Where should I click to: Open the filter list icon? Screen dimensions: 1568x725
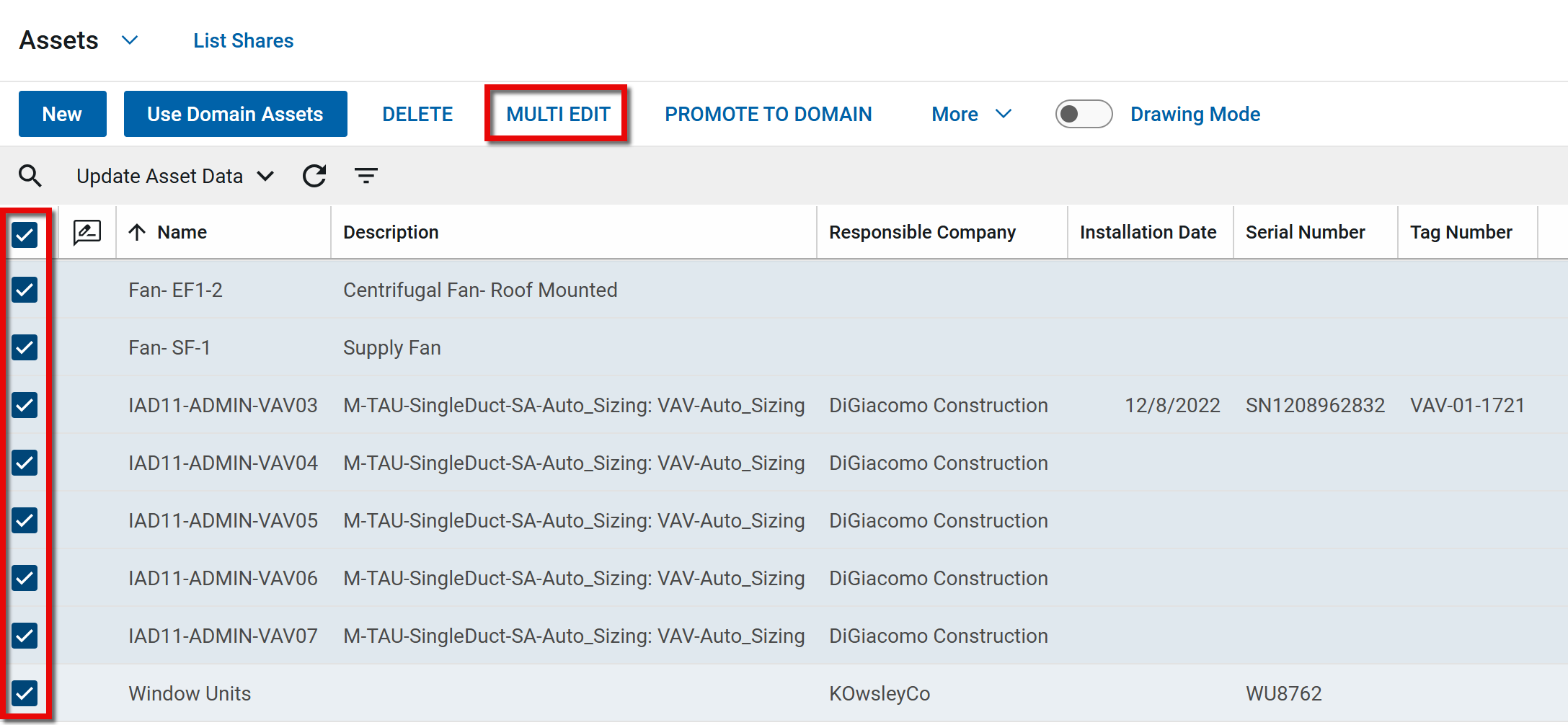(366, 176)
